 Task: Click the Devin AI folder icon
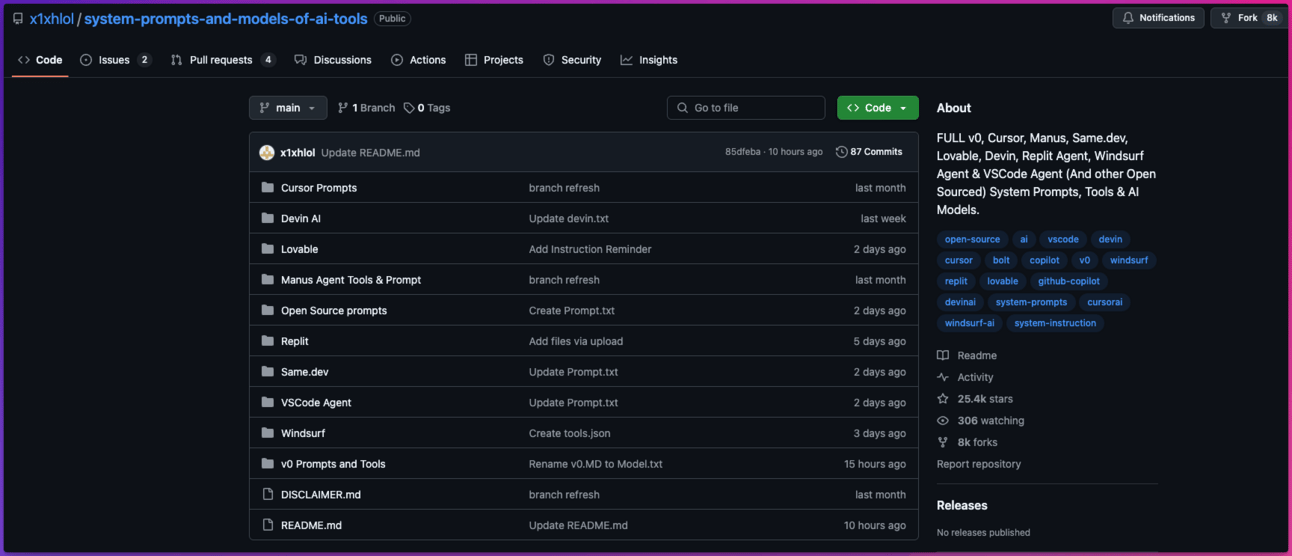click(x=267, y=218)
